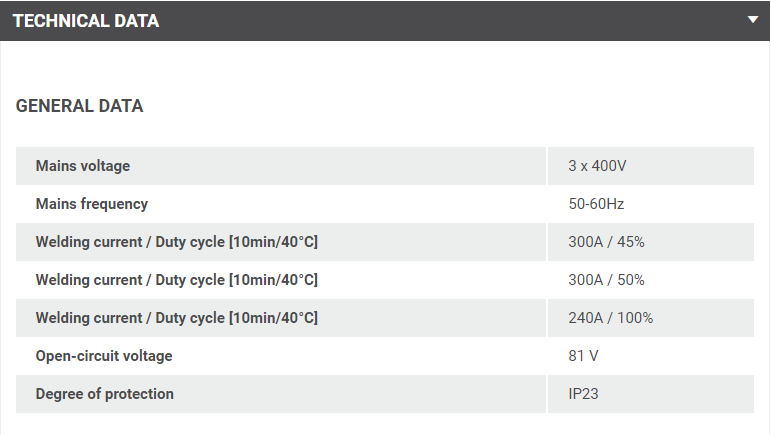
Task: Collapse the Technical Data section arrow
Action: 752,20
